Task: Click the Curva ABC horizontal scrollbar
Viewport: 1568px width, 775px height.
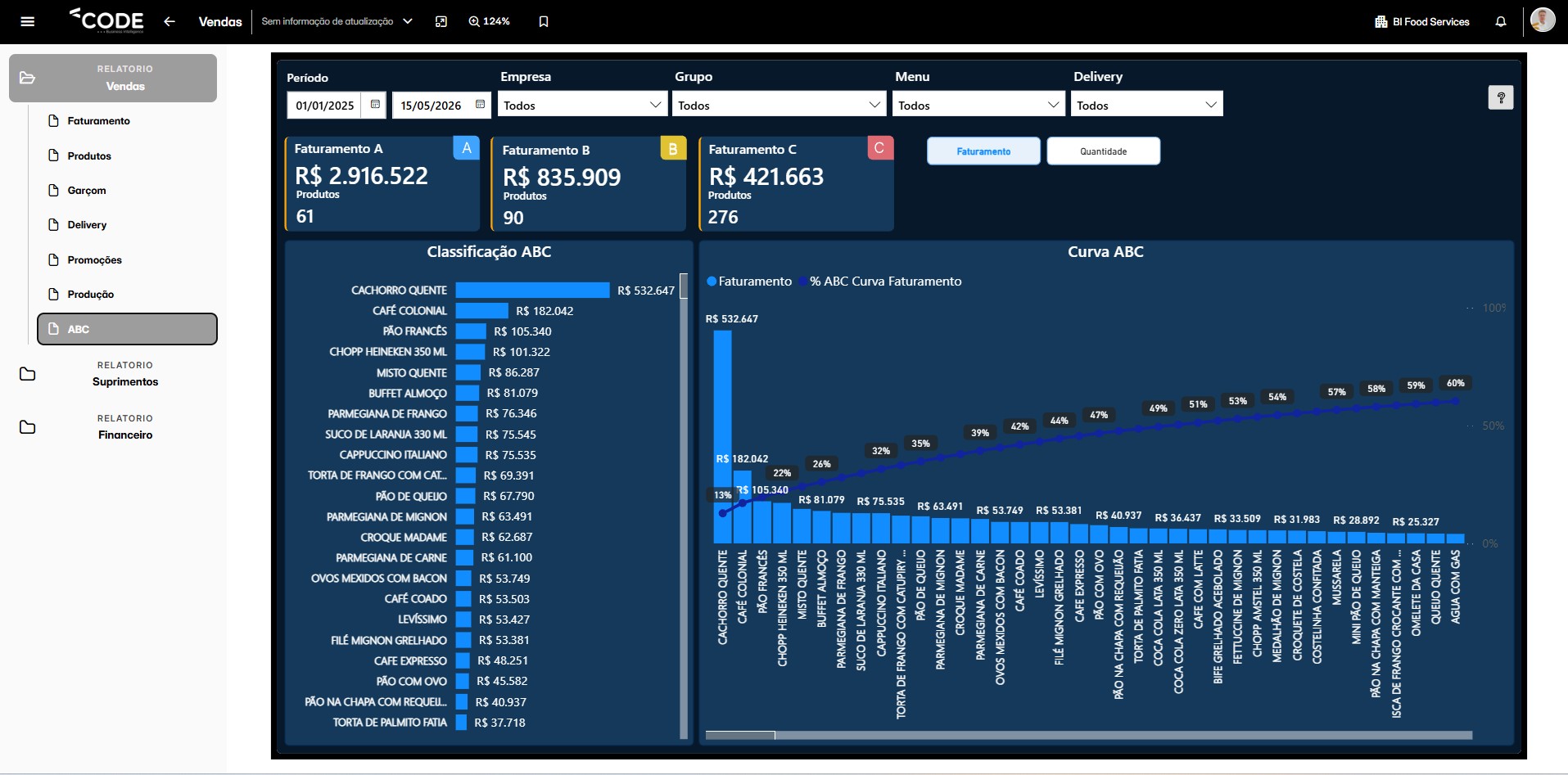Action: pyautogui.click(x=740, y=735)
